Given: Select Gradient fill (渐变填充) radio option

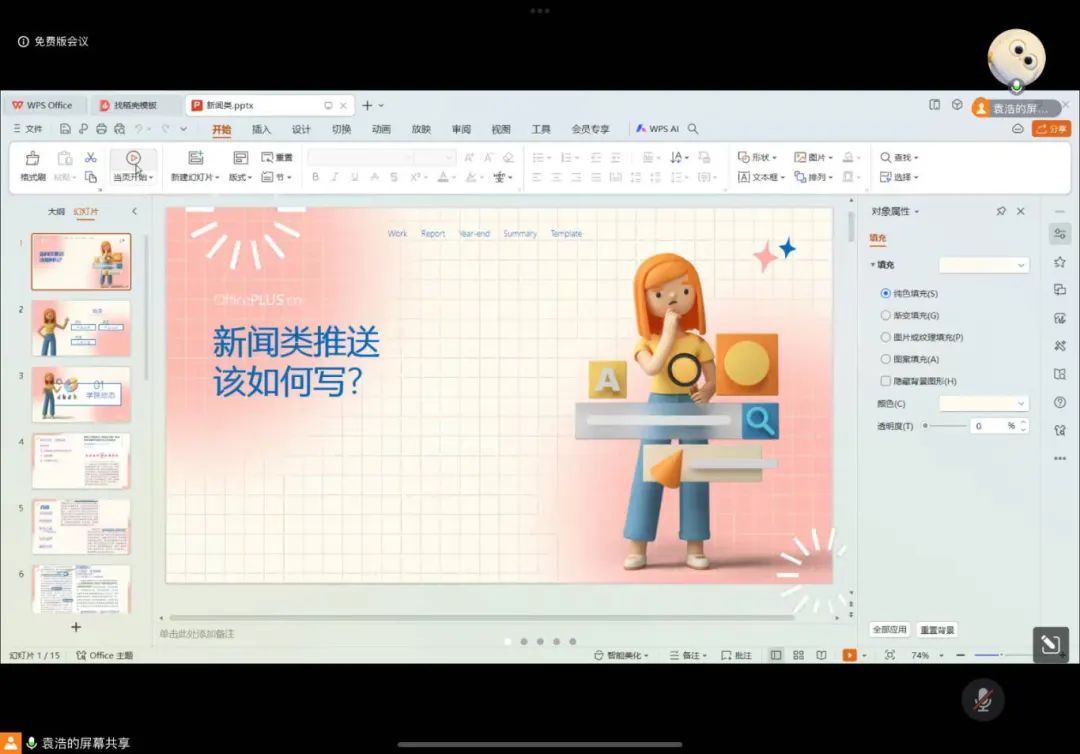Looking at the screenshot, I should tap(885, 315).
